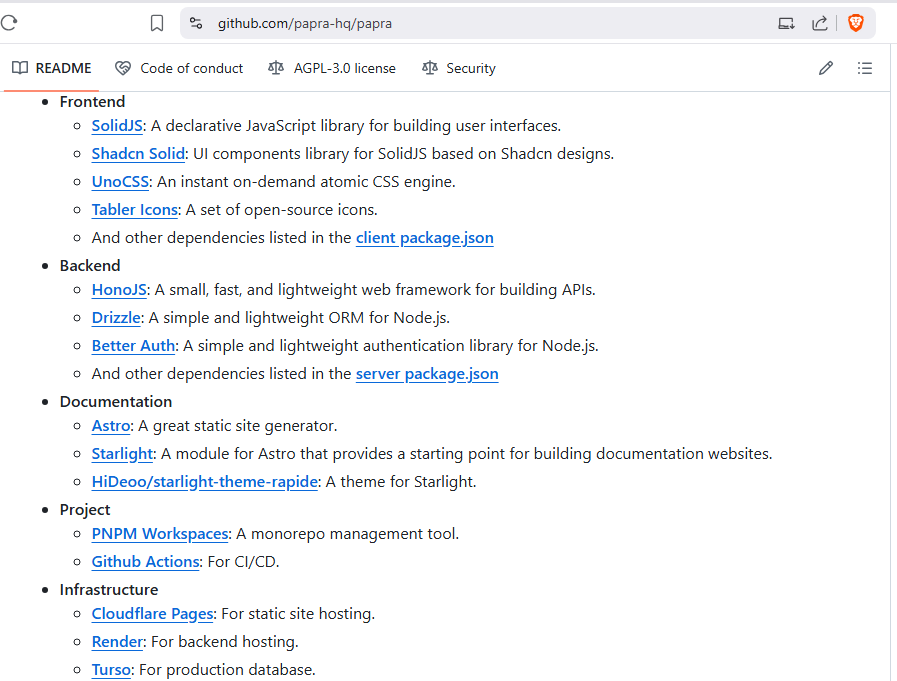The image size is (897, 681).
Task: Open the Shadcn Solid link
Action: coord(138,154)
